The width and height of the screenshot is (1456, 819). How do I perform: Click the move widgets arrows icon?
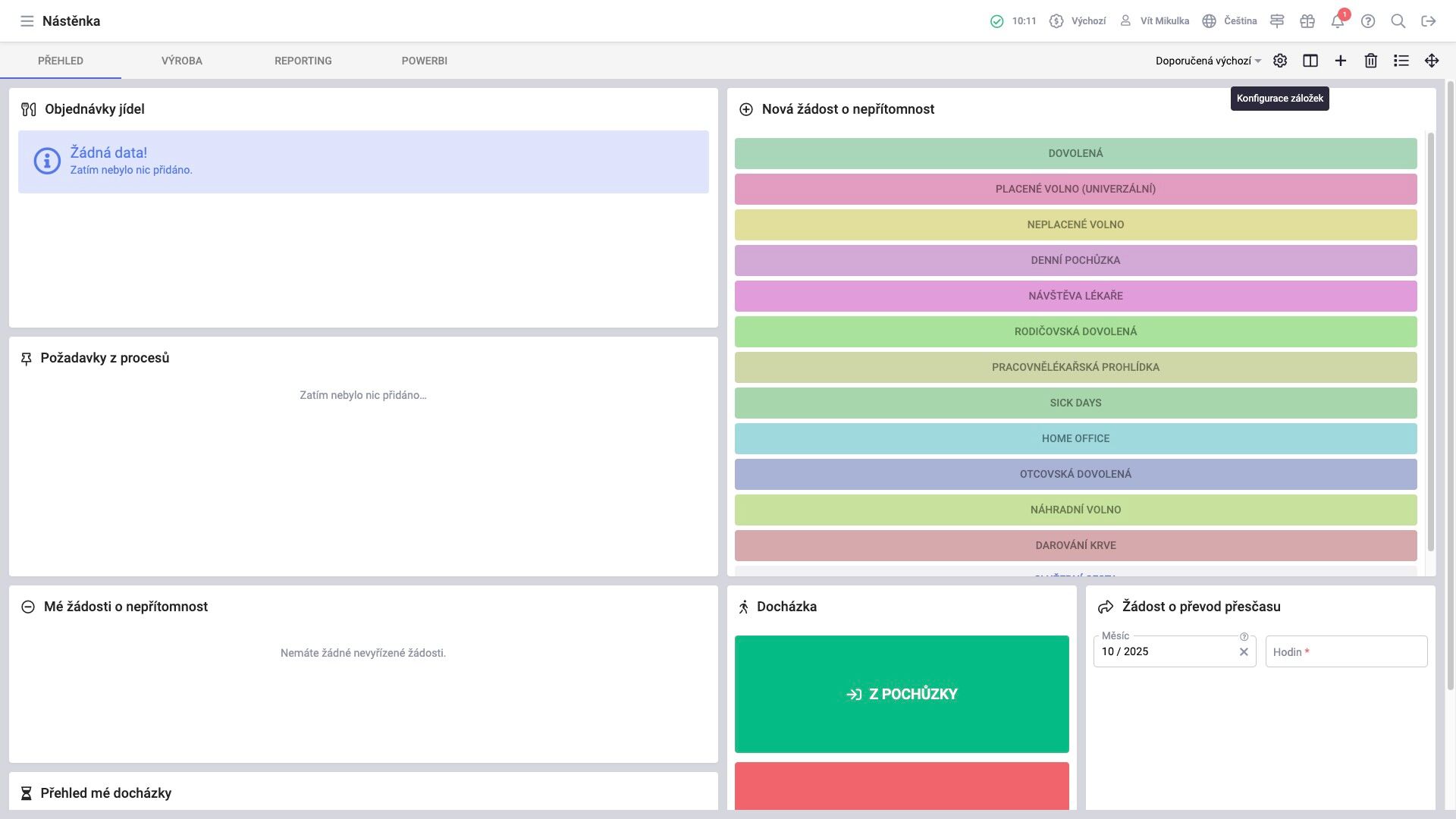1431,61
